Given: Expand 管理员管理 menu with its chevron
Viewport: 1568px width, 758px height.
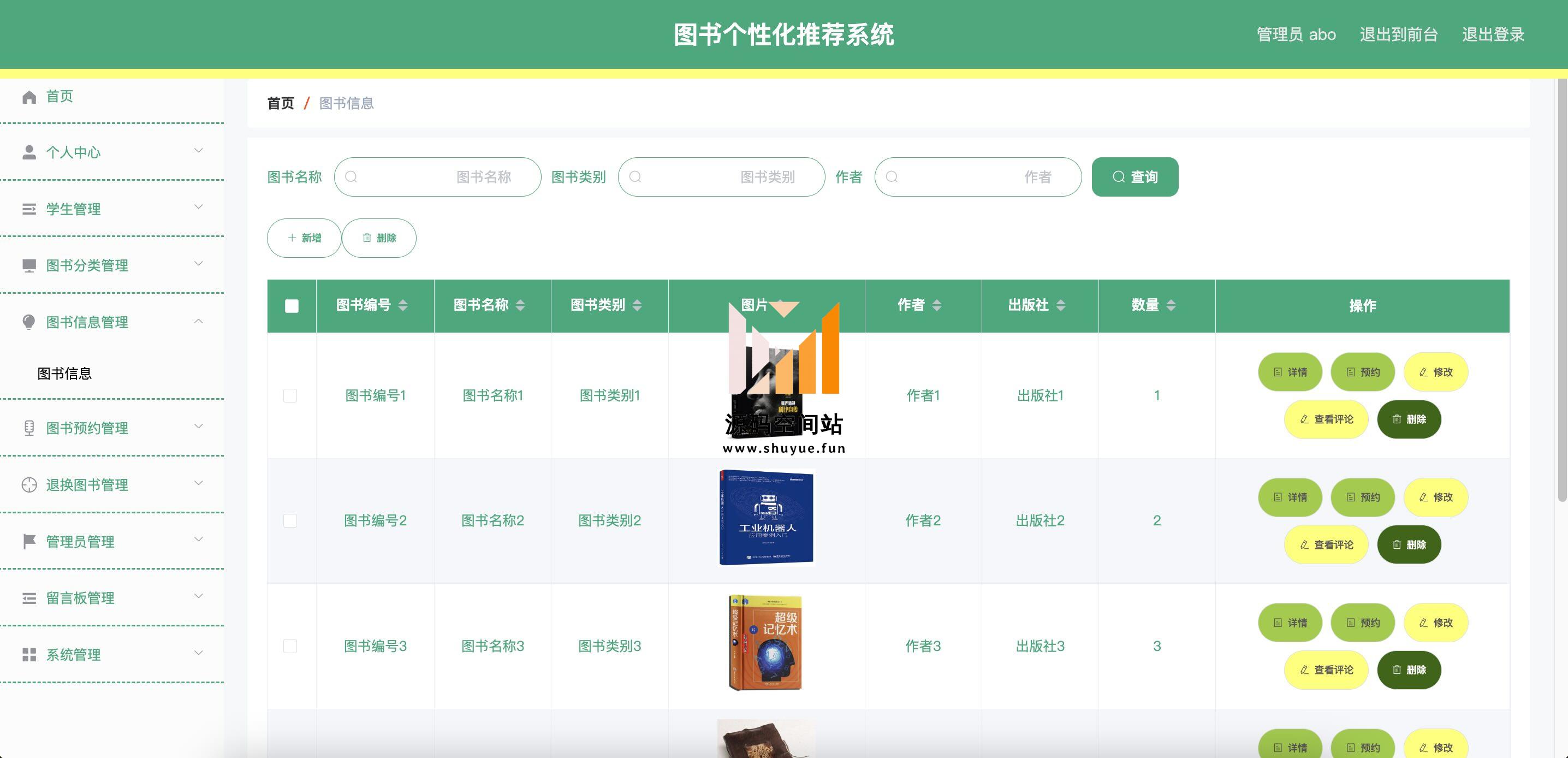Looking at the screenshot, I should (198, 540).
